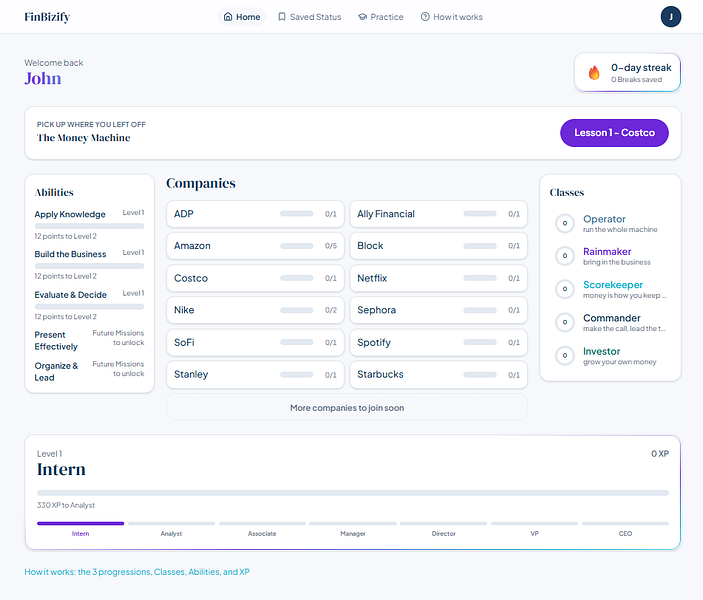Click the Apply Knowledge ability label
The height and width of the screenshot is (600, 703).
[70, 214]
